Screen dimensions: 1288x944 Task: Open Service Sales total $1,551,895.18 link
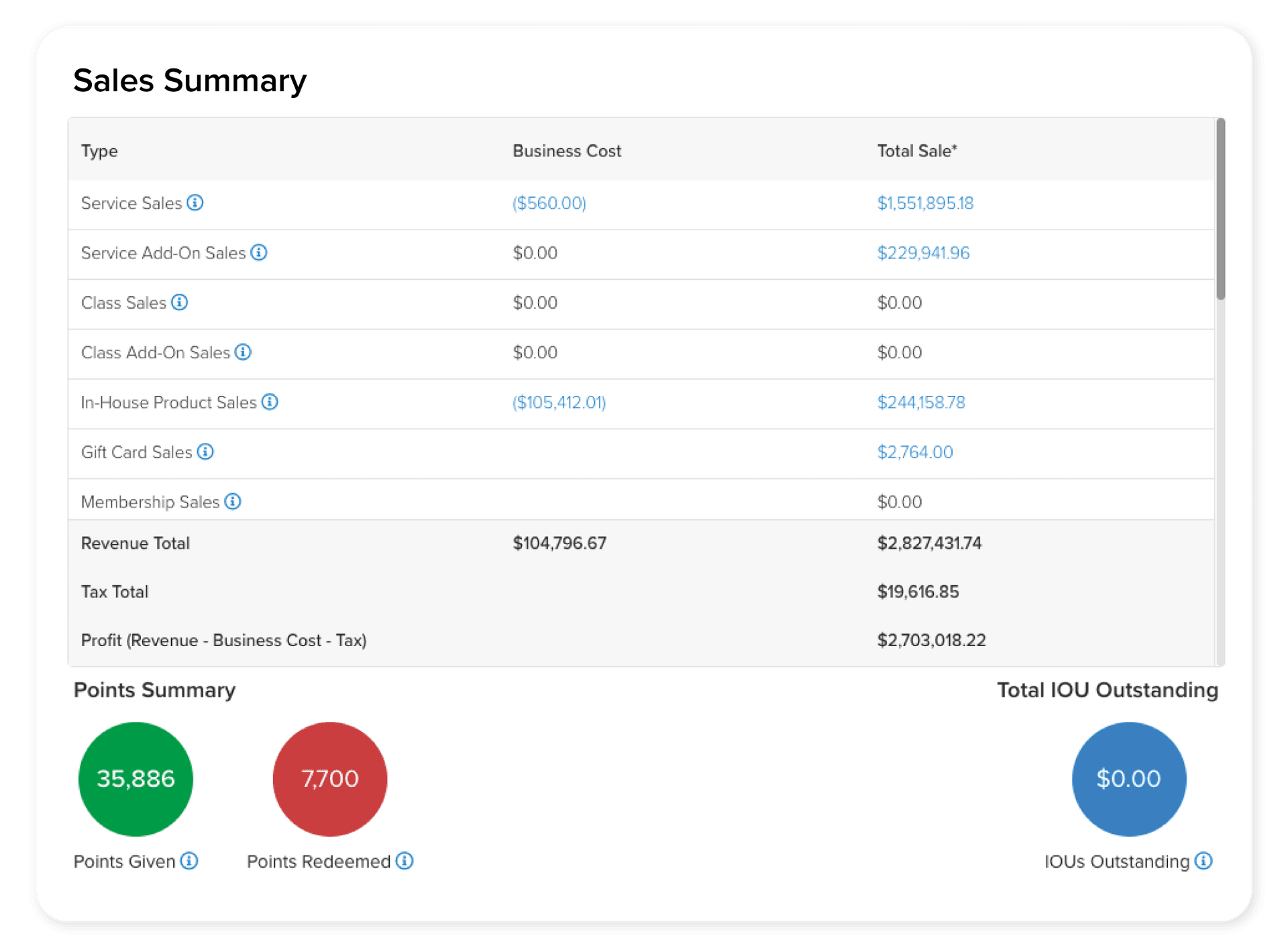tap(924, 203)
